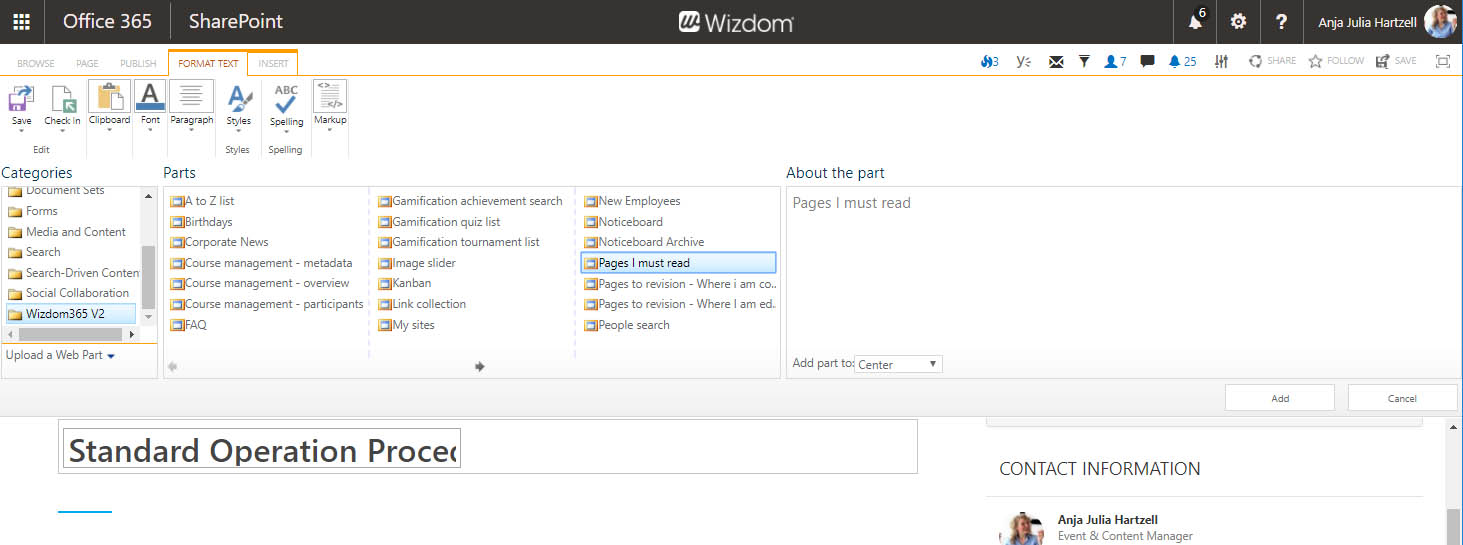The width and height of the screenshot is (1463, 545).
Task: Click the mail envelope icon
Action: coord(1056,62)
